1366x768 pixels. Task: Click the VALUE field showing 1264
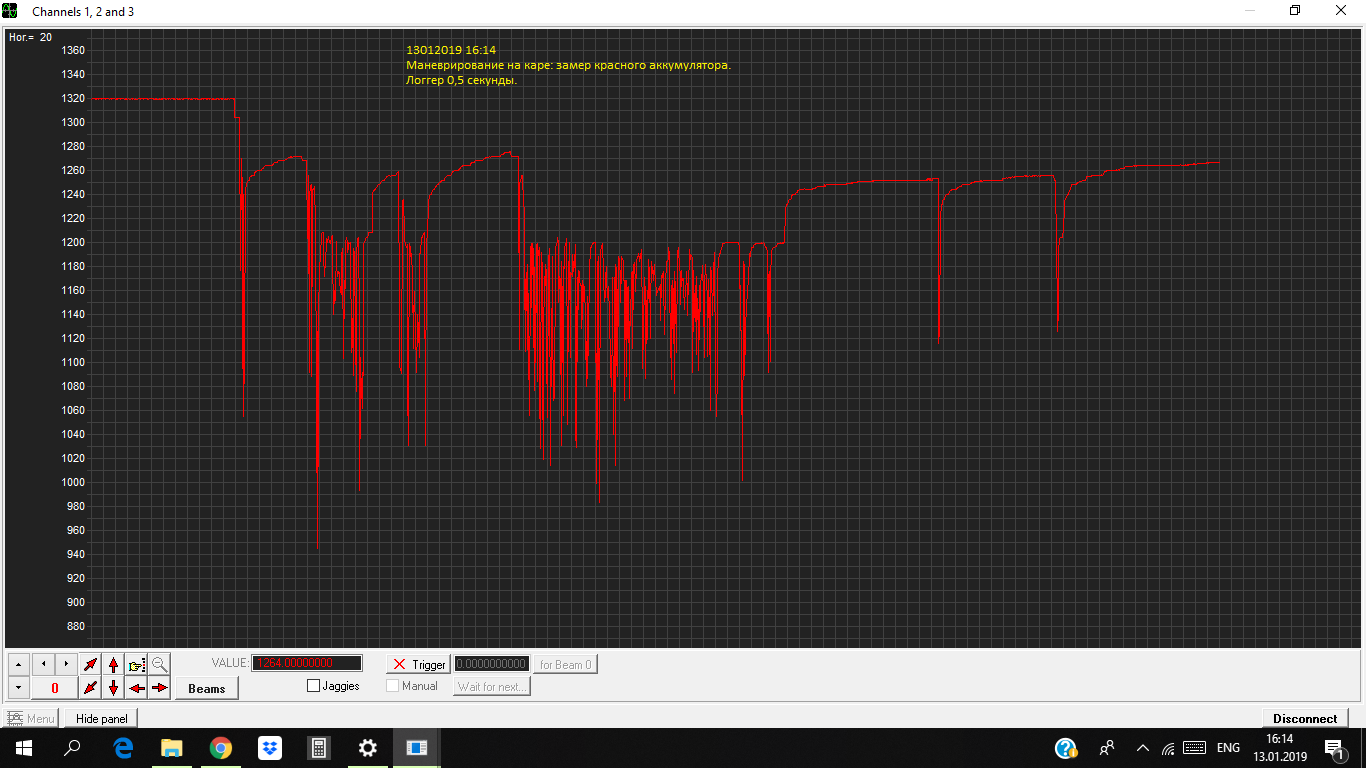click(x=307, y=663)
